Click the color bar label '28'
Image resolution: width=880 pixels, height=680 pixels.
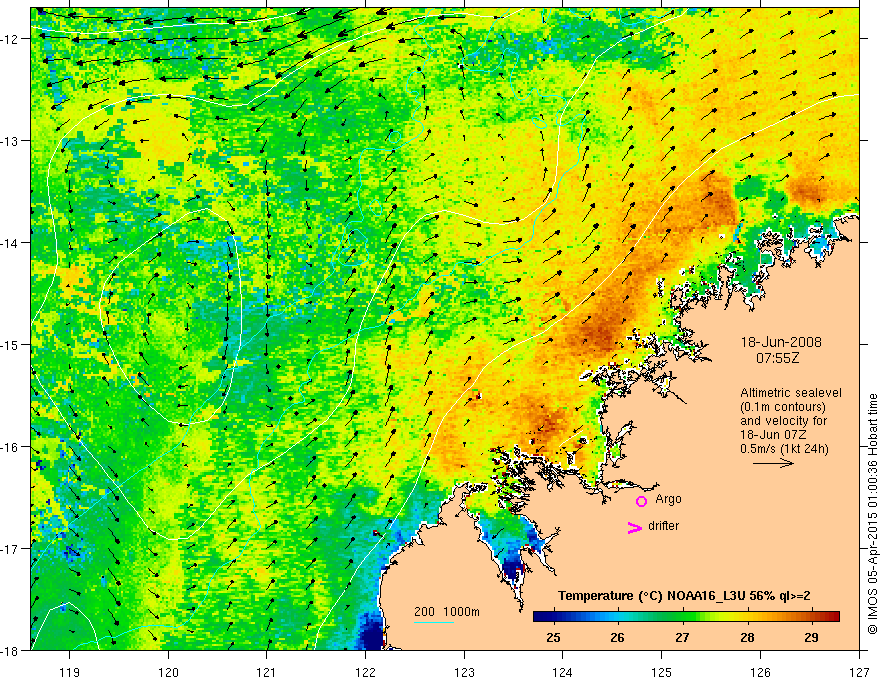pyautogui.click(x=747, y=637)
